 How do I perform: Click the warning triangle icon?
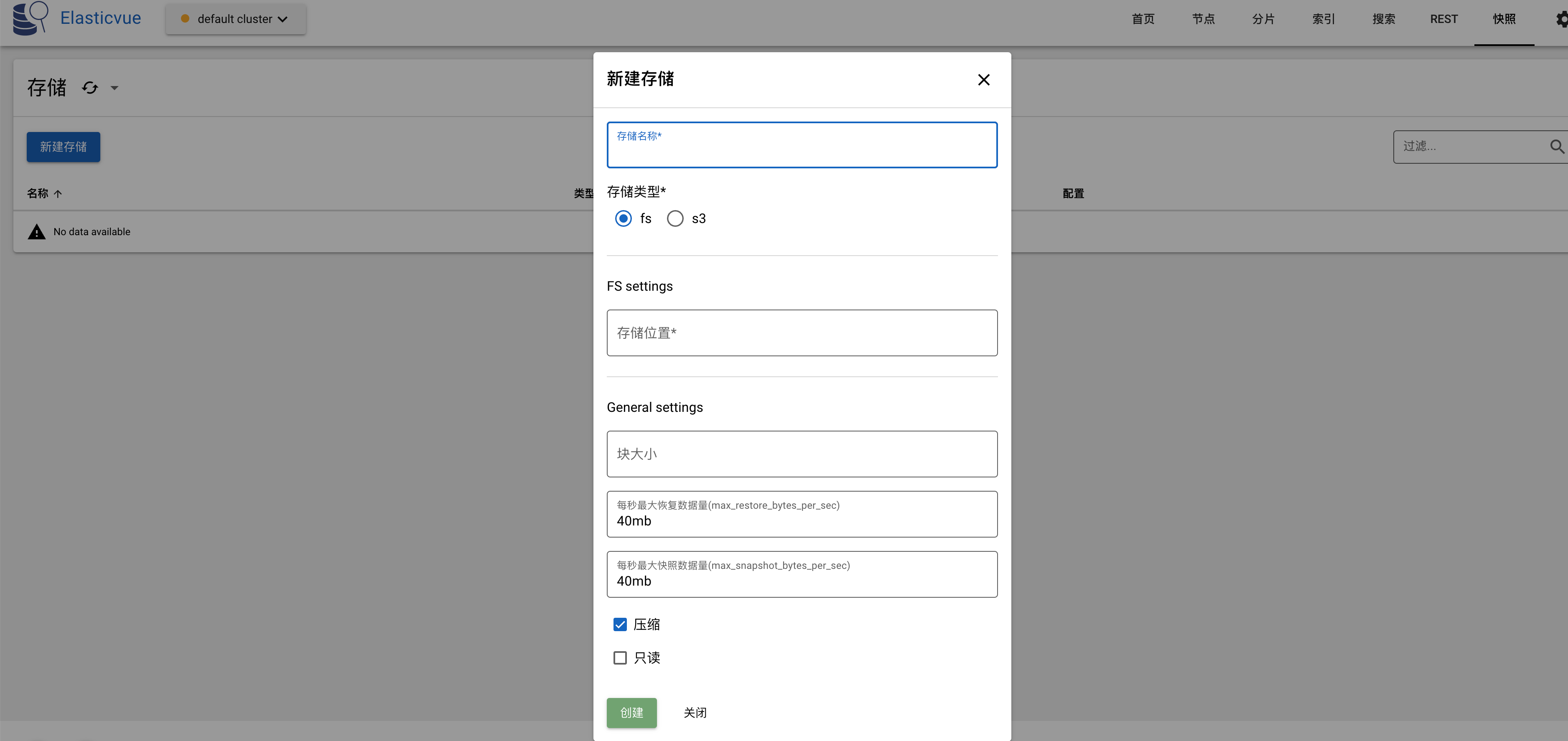36,232
